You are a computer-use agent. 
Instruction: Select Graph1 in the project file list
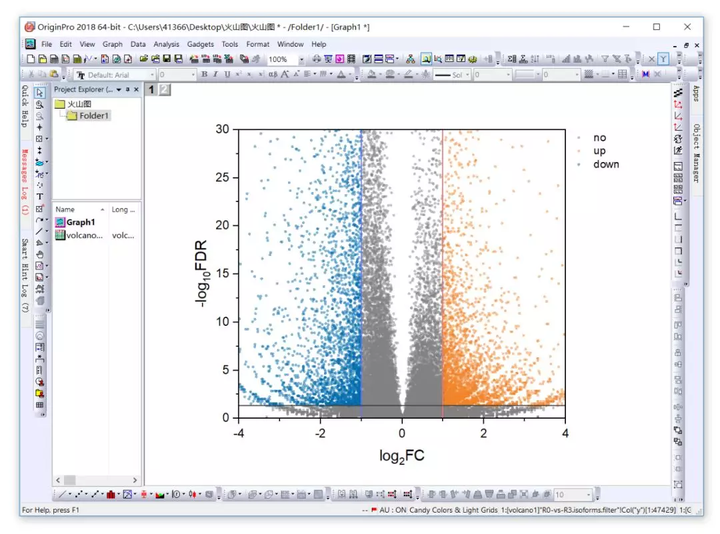[75, 222]
